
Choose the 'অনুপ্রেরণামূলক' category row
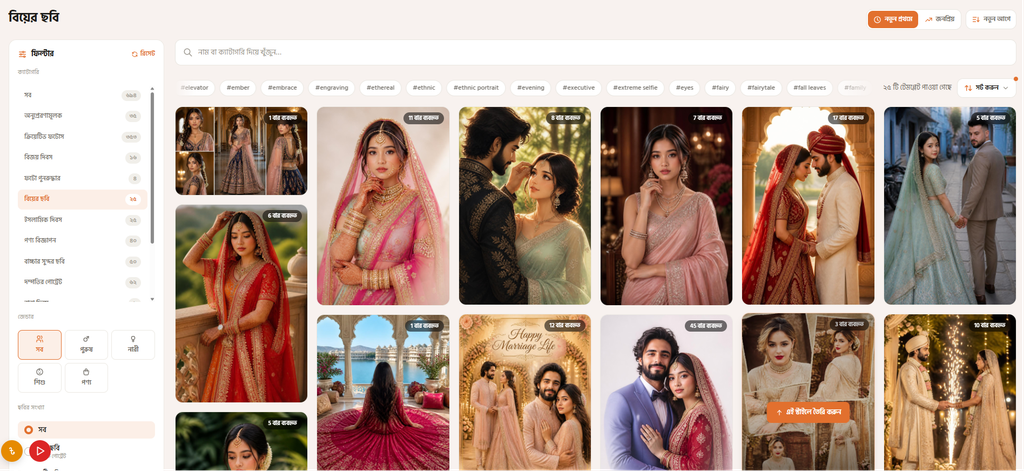click(x=83, y=116)
